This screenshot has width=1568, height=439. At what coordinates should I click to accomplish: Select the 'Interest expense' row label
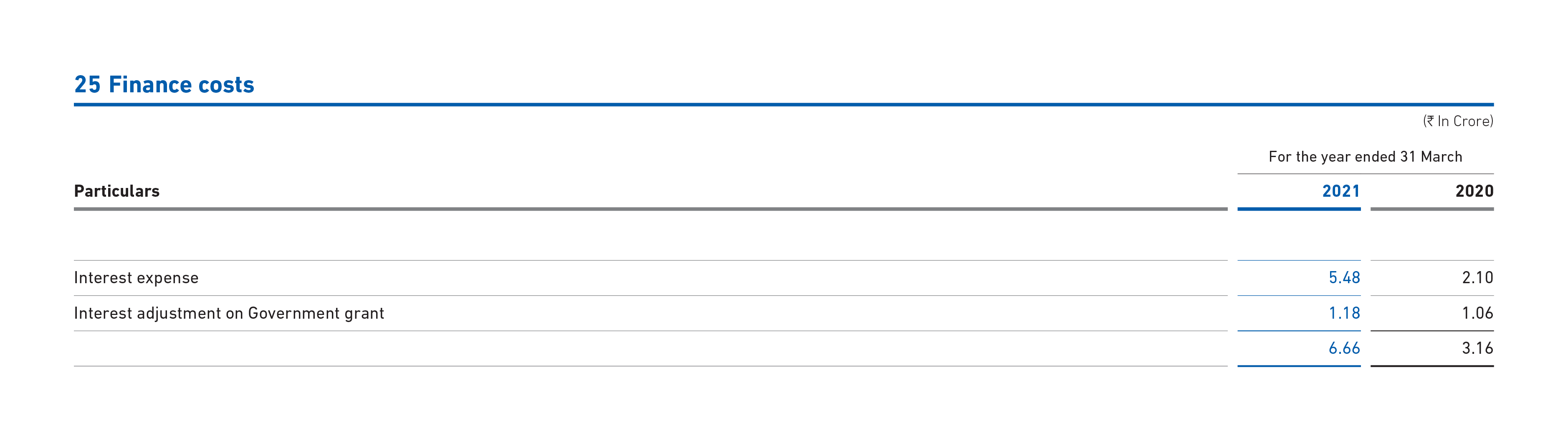point(137,278)
